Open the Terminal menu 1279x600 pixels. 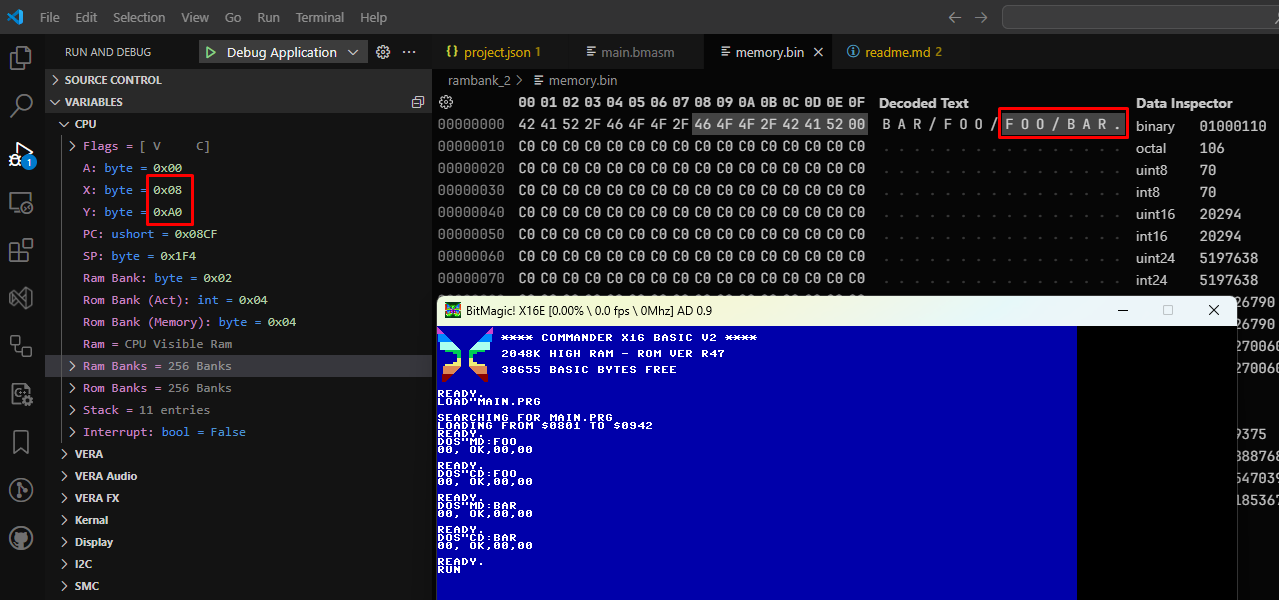tap(320, 18)
